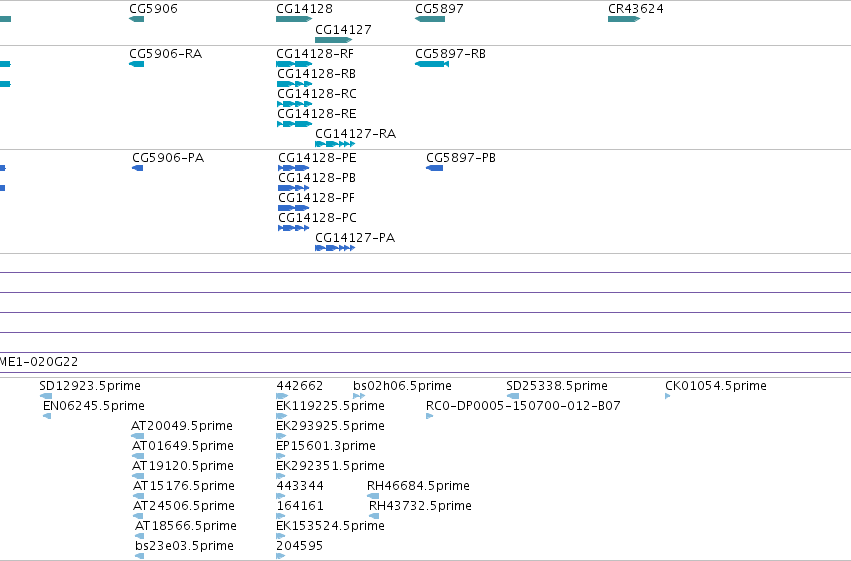Viewport: 851px width, 561px height.
Task: Select the CG5906-RA transcript glyph
Action: point(137,64)
